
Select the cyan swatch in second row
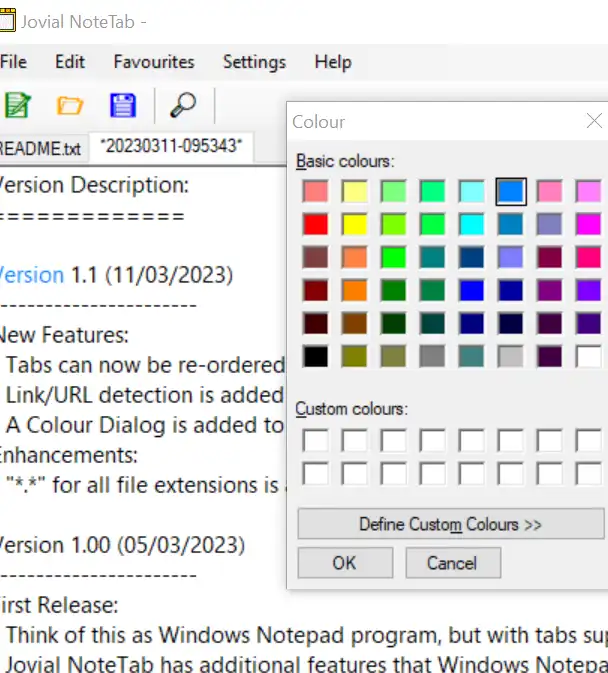point(472,224)
